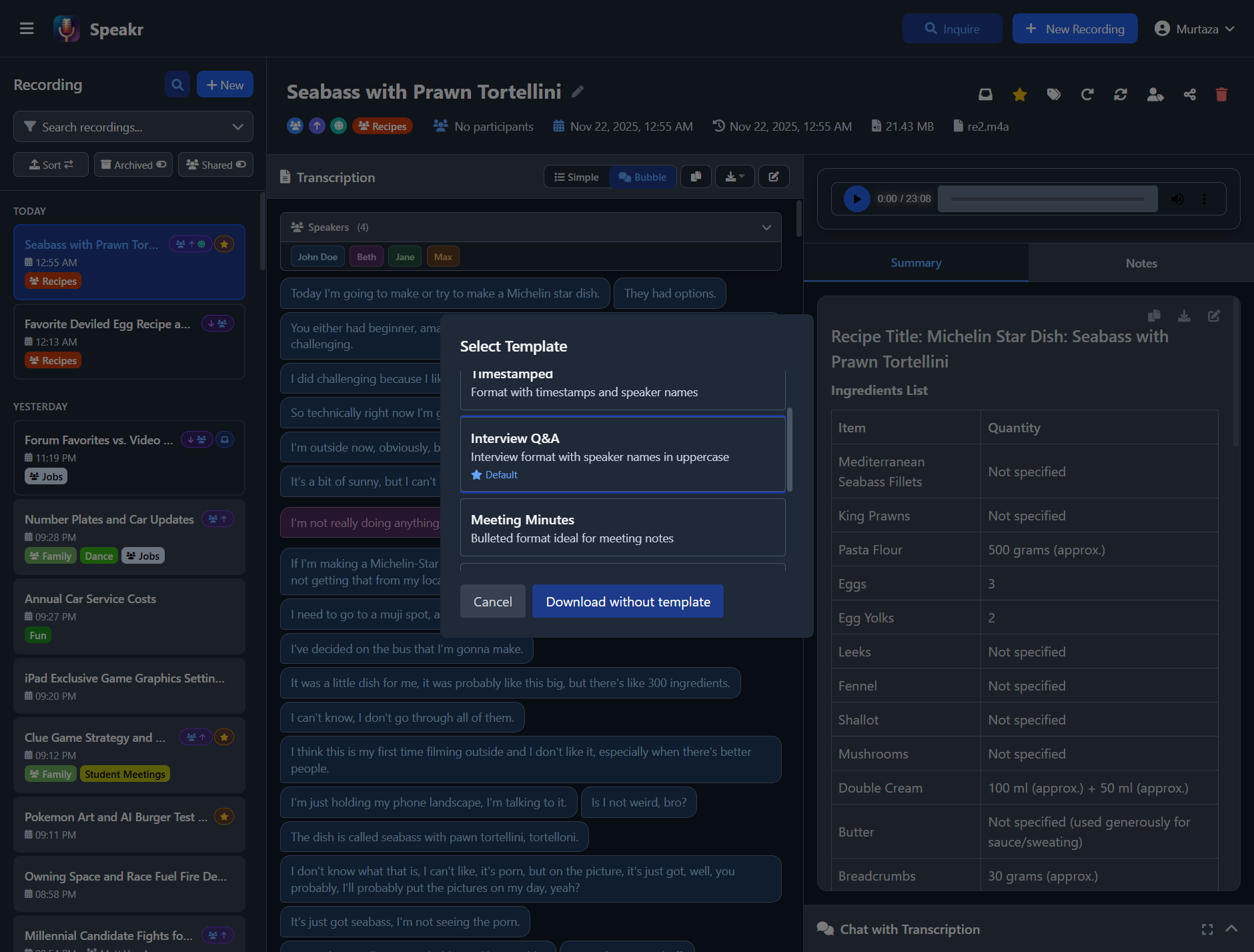The width and height of the screenshot is (1254, 952).
Task: Open the tags icon in header
Action: [x=1053, y=95]
